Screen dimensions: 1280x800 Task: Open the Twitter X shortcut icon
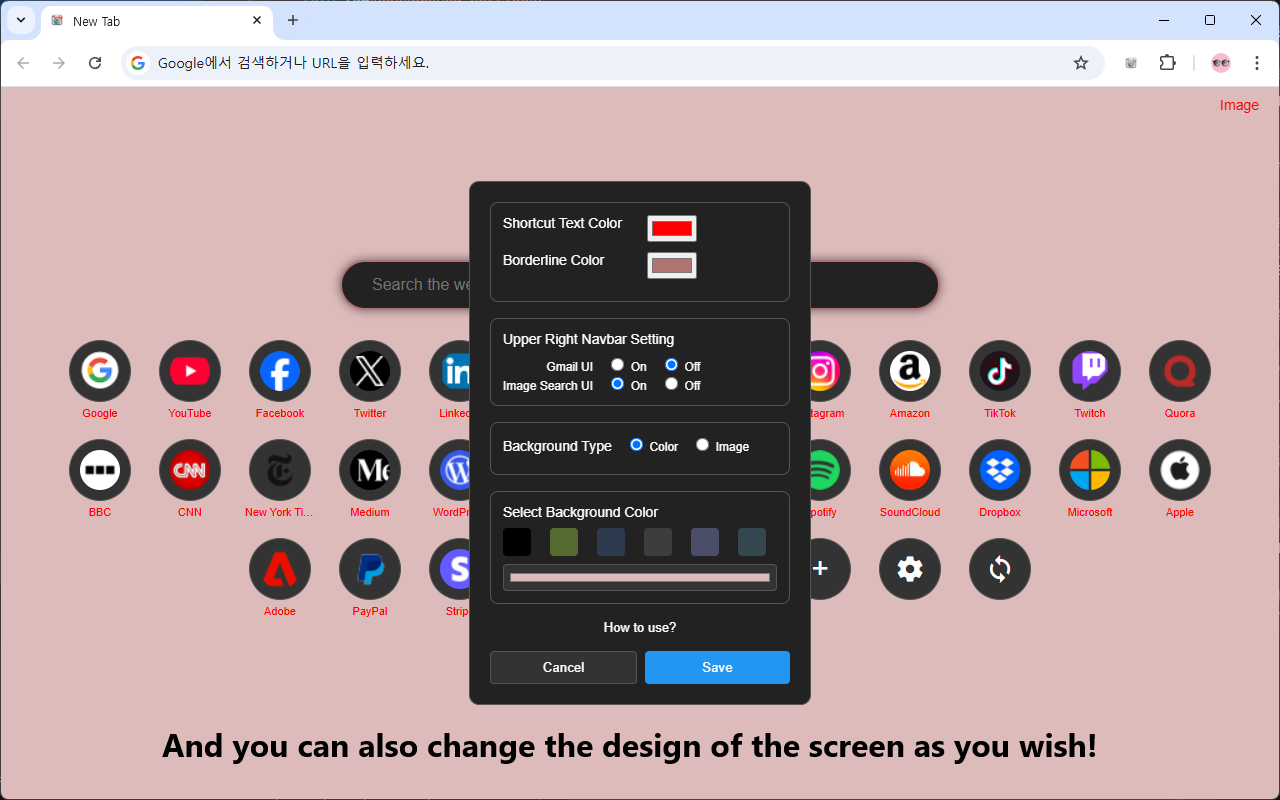pos(370,371)
